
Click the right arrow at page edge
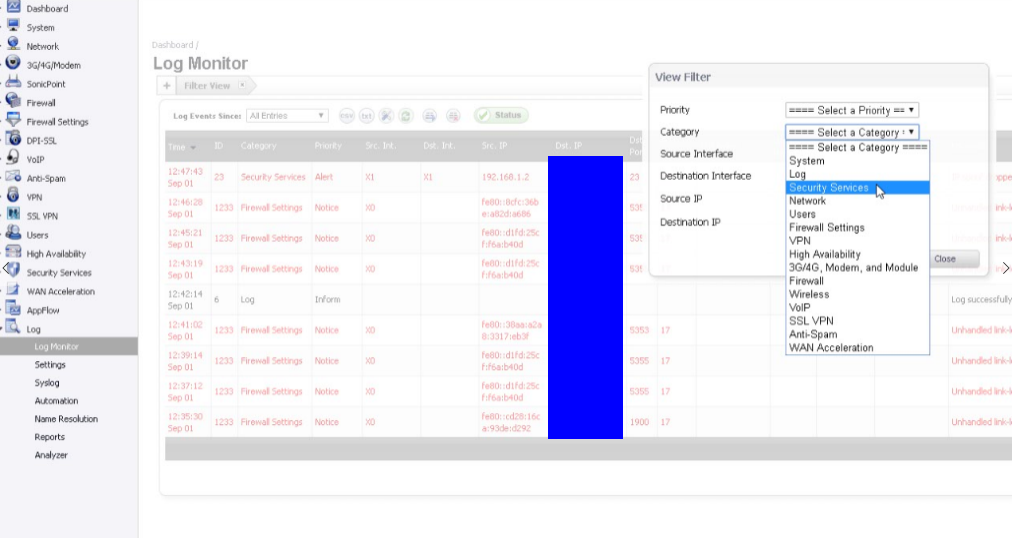click(x=1006, y=268)
